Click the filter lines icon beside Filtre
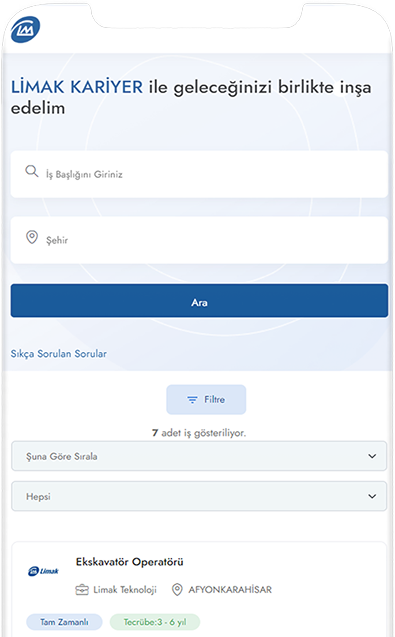The height and width of the screenshot is (637, 395). tap(192, 400)
